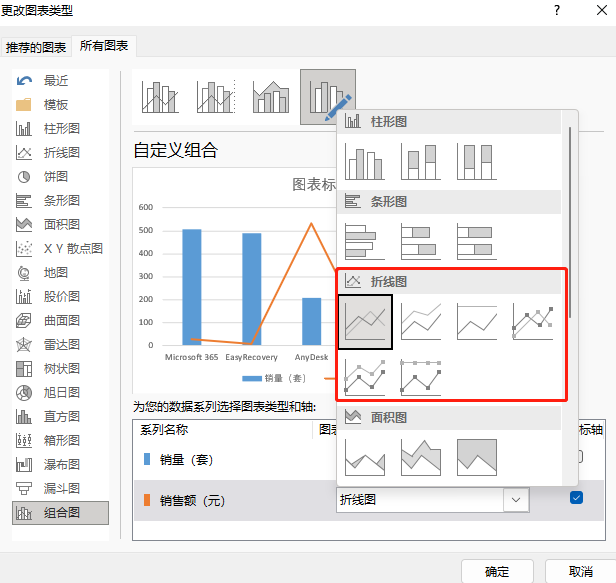This screenshot has width=616, height=583.
Task: Select the 树状图 treemap category
Action: pos(60,369)
